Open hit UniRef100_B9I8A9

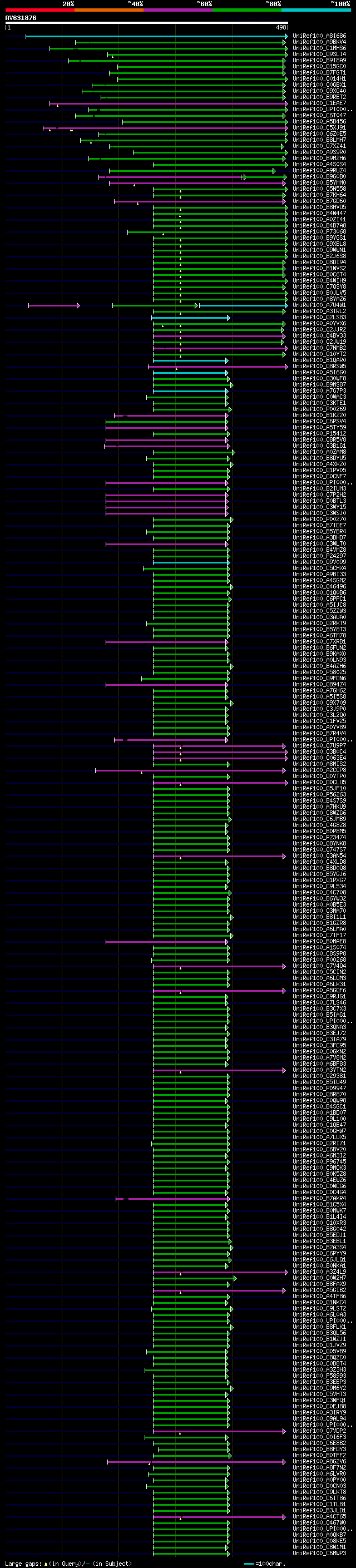point(319,60)
